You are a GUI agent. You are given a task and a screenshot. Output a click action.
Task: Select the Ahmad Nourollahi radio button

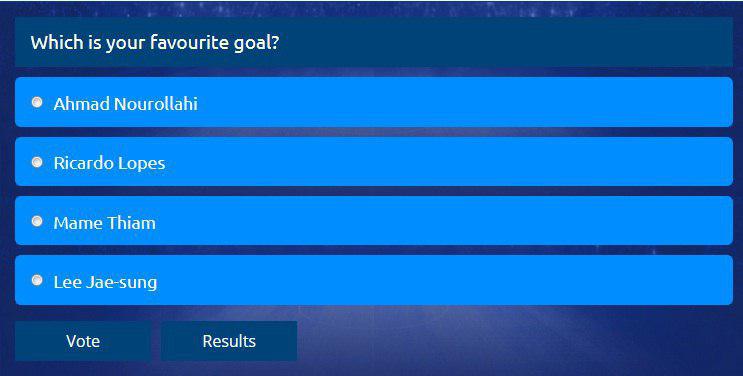tap(37, 102)
